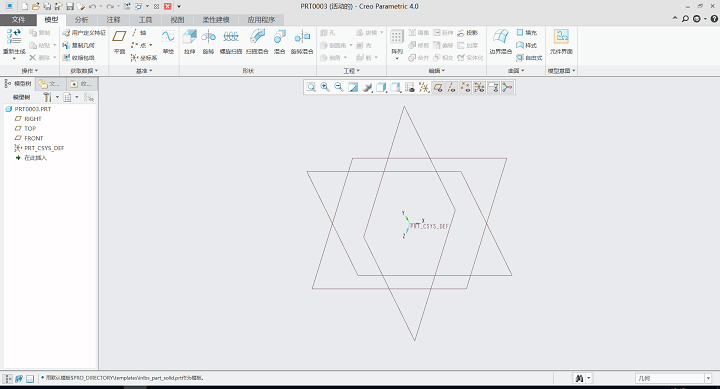Toggle datum point display in graphics toolbar
The height and width of the screenshot is (389, 720).
(465, 87)
